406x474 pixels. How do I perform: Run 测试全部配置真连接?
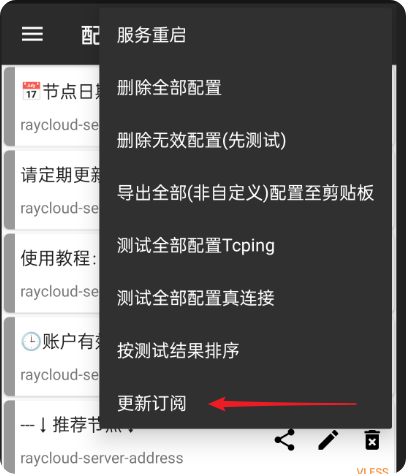[245, 298]
